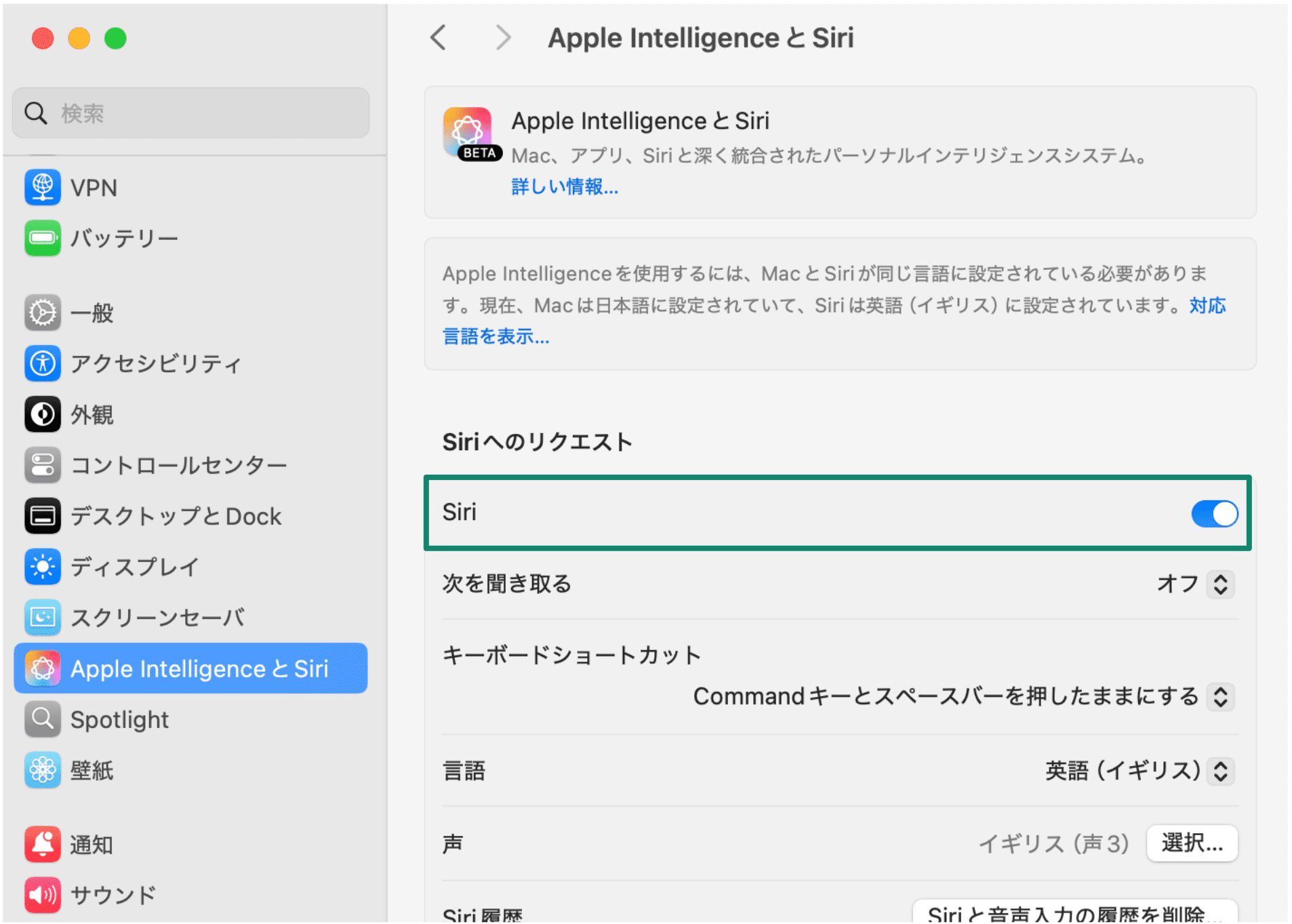This screenshot has width=1292, height=924.
Task: Select デスクトップとDock in sidebar
Action: tap(42, 515)
